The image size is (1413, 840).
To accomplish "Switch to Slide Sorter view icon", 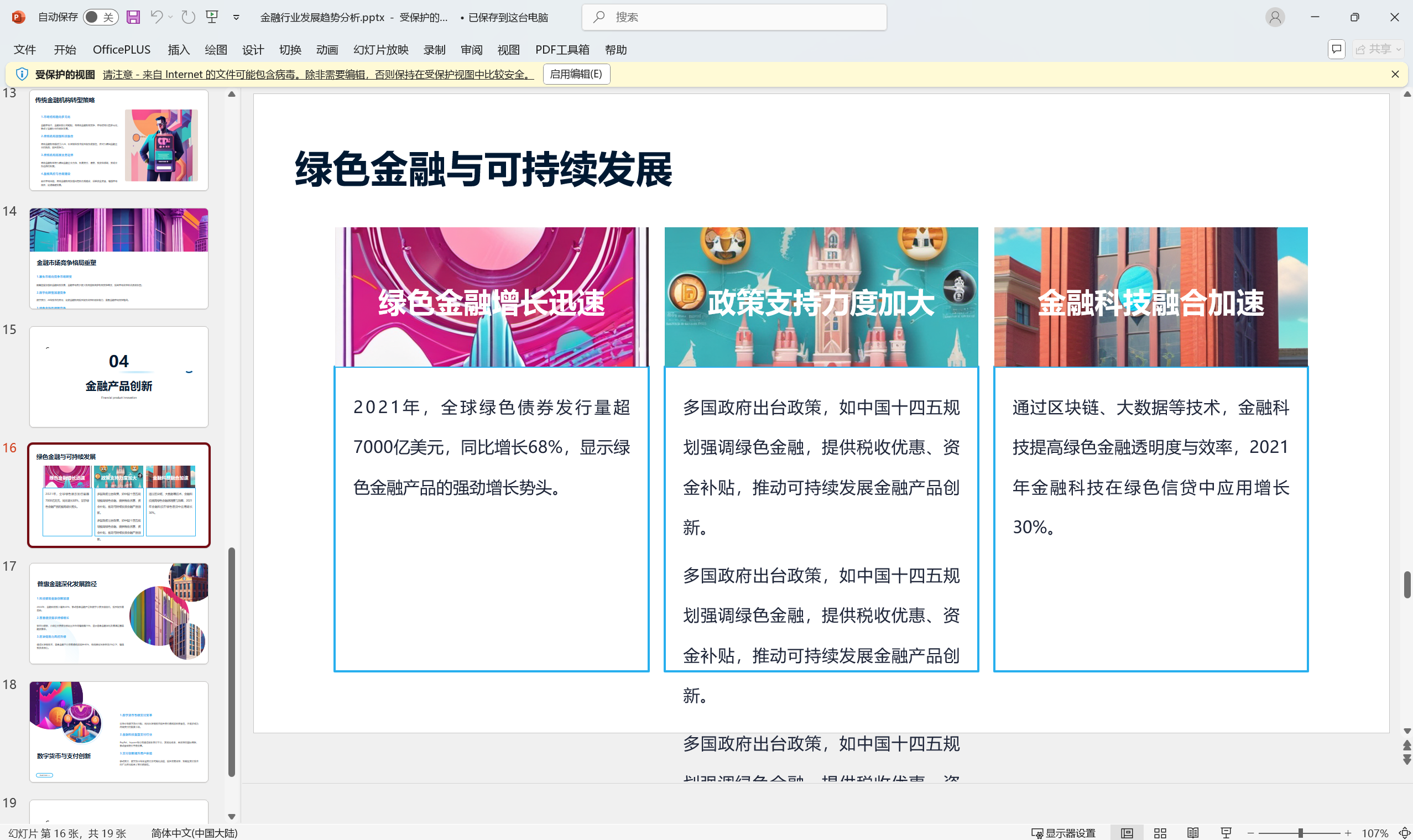I will pyautogui.click(x=1159, y=833).
